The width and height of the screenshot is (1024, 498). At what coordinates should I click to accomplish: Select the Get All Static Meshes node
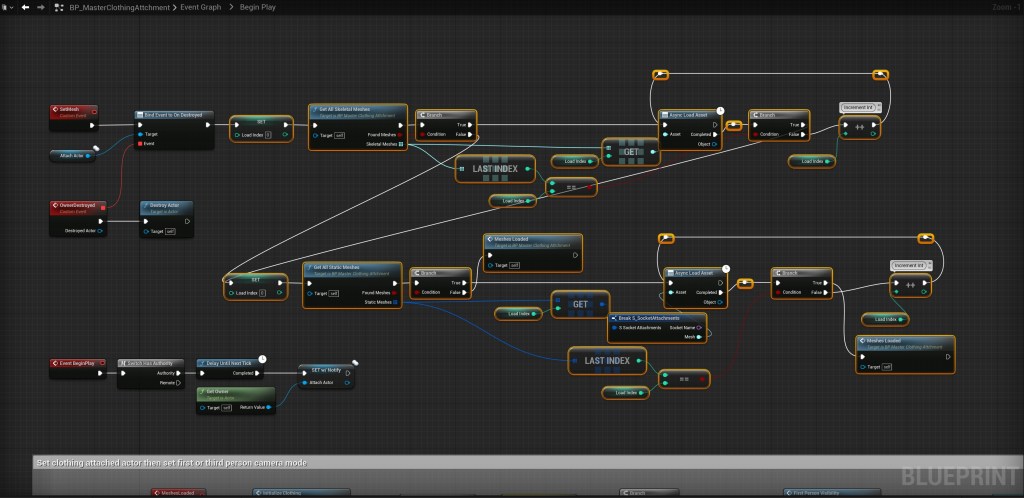pyautogui.click(x=351, y=267)
